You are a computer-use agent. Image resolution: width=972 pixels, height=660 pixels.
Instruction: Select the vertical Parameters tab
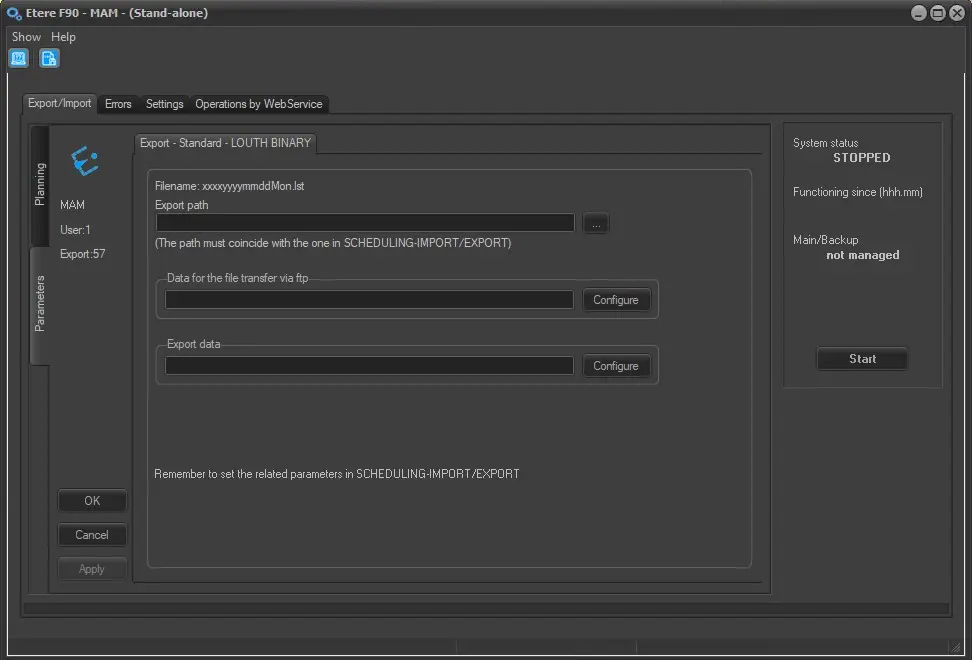pyautogui.click(x=40, y=304)
